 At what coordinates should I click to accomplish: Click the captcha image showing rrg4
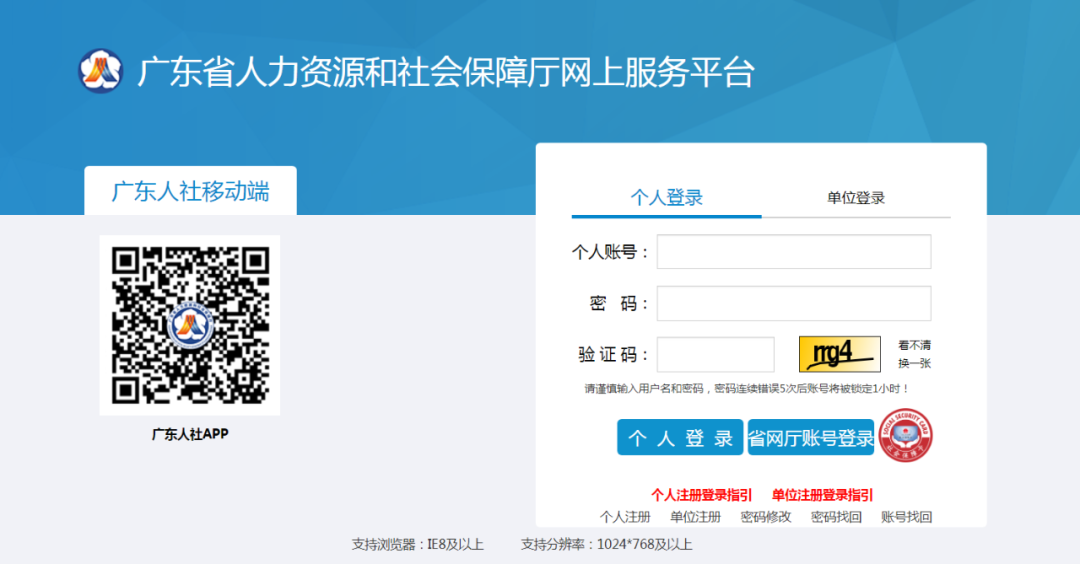tap(839, 354)
